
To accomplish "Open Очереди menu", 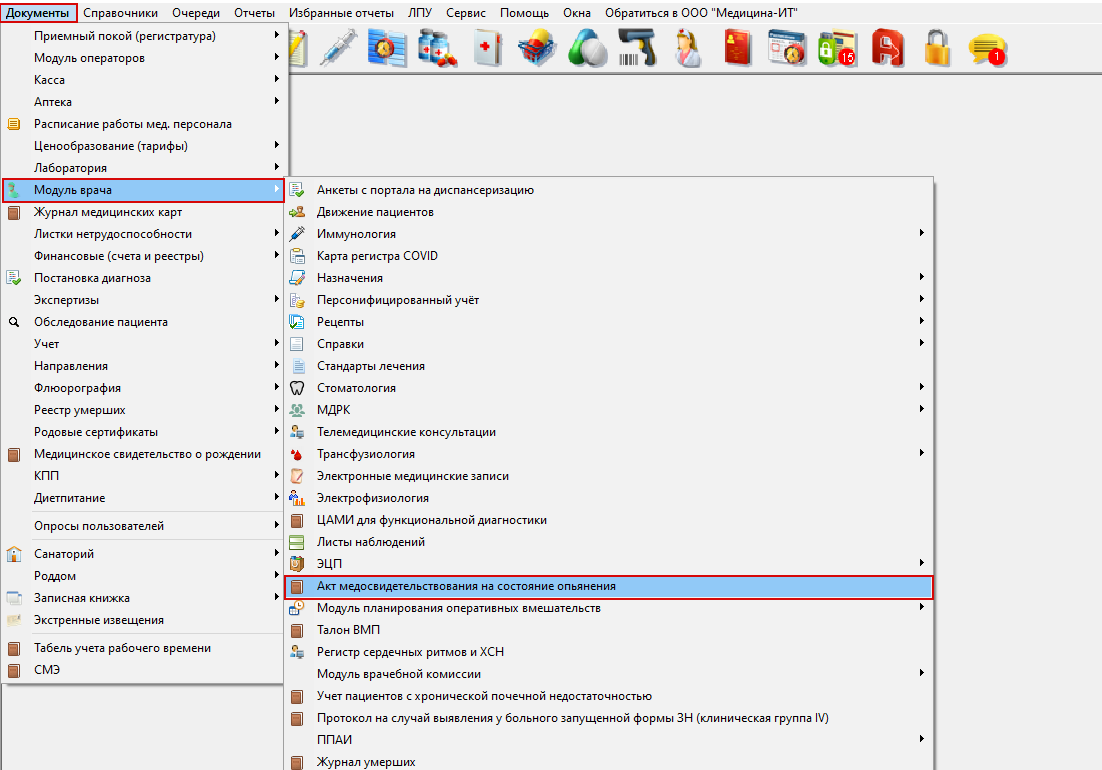I will tap(196, 13).
